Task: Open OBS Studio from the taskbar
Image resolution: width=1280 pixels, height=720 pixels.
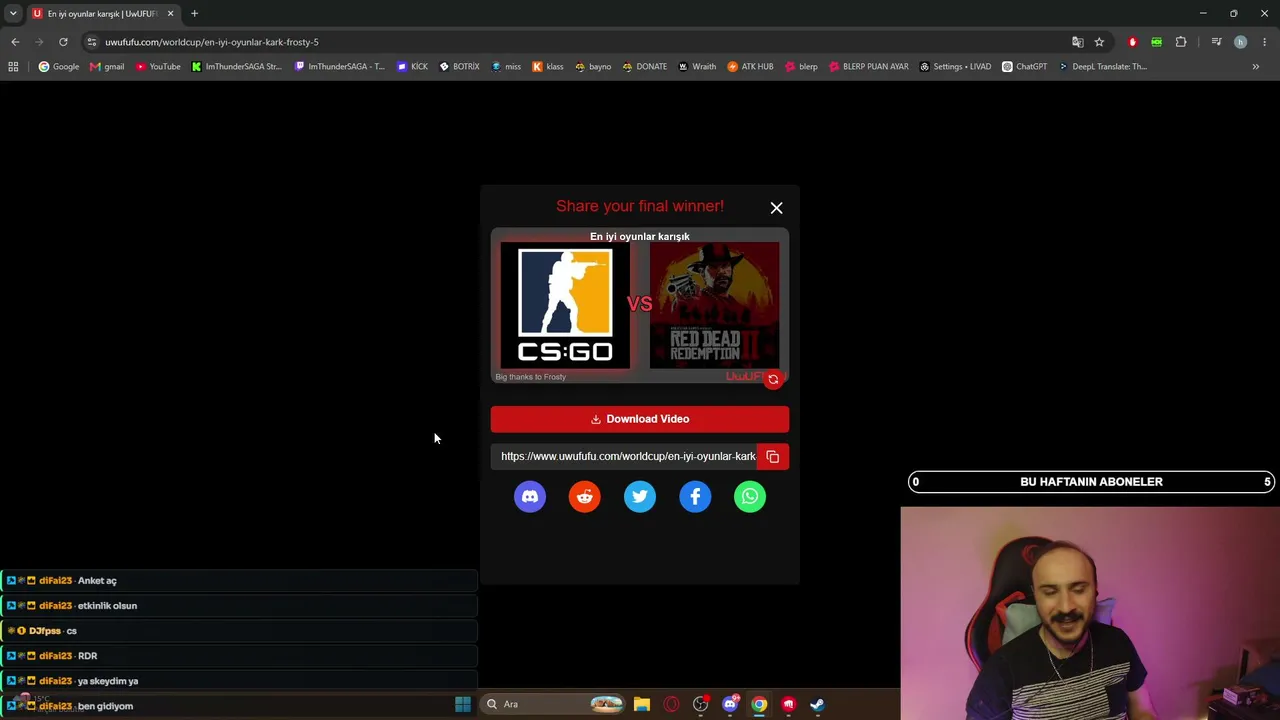Action: coord(701,704)
